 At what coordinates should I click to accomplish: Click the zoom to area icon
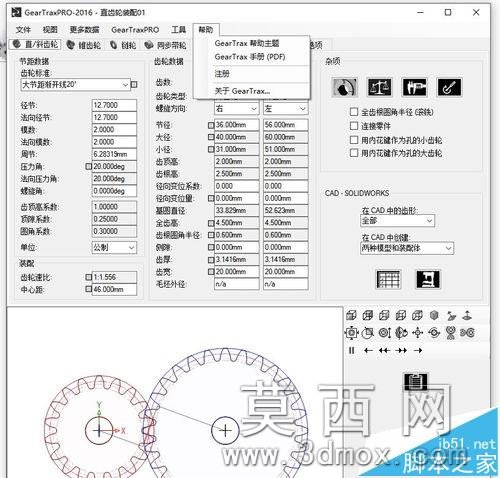[368, 333]
